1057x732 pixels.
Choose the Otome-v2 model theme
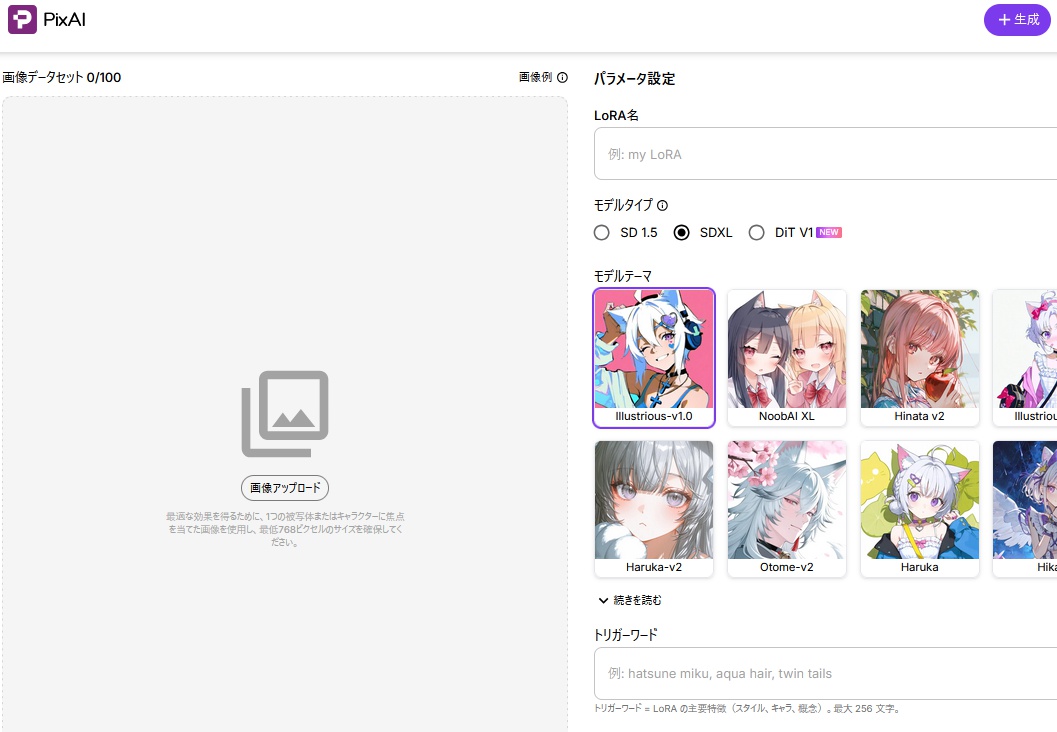pos(787,508)
